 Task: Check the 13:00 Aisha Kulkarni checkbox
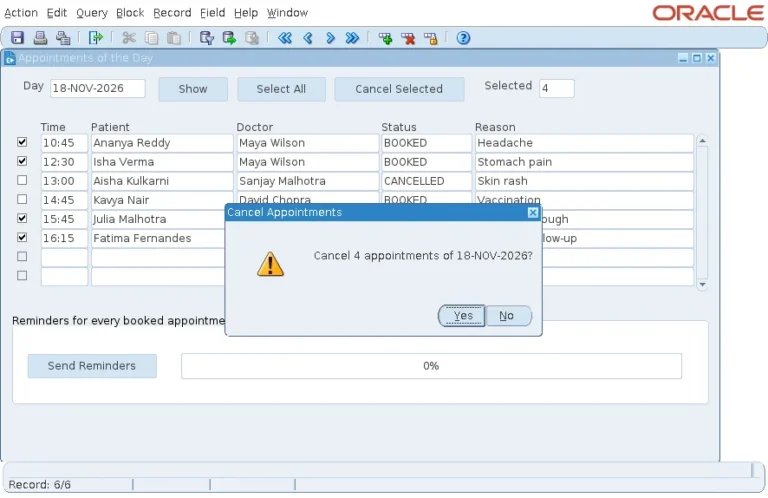click(x=22, y=180)
